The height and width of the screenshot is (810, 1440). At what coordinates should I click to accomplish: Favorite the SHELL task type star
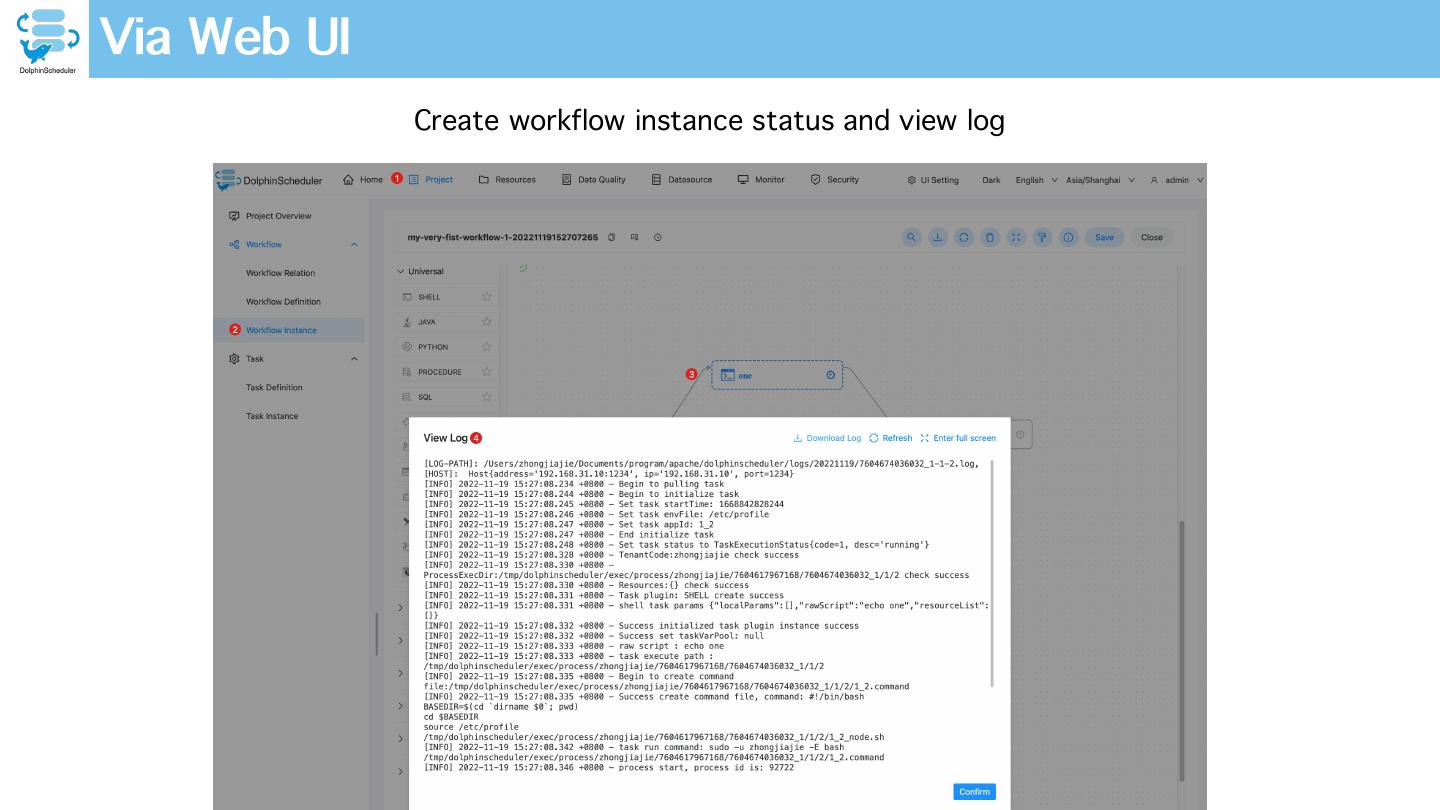[487, 297]
